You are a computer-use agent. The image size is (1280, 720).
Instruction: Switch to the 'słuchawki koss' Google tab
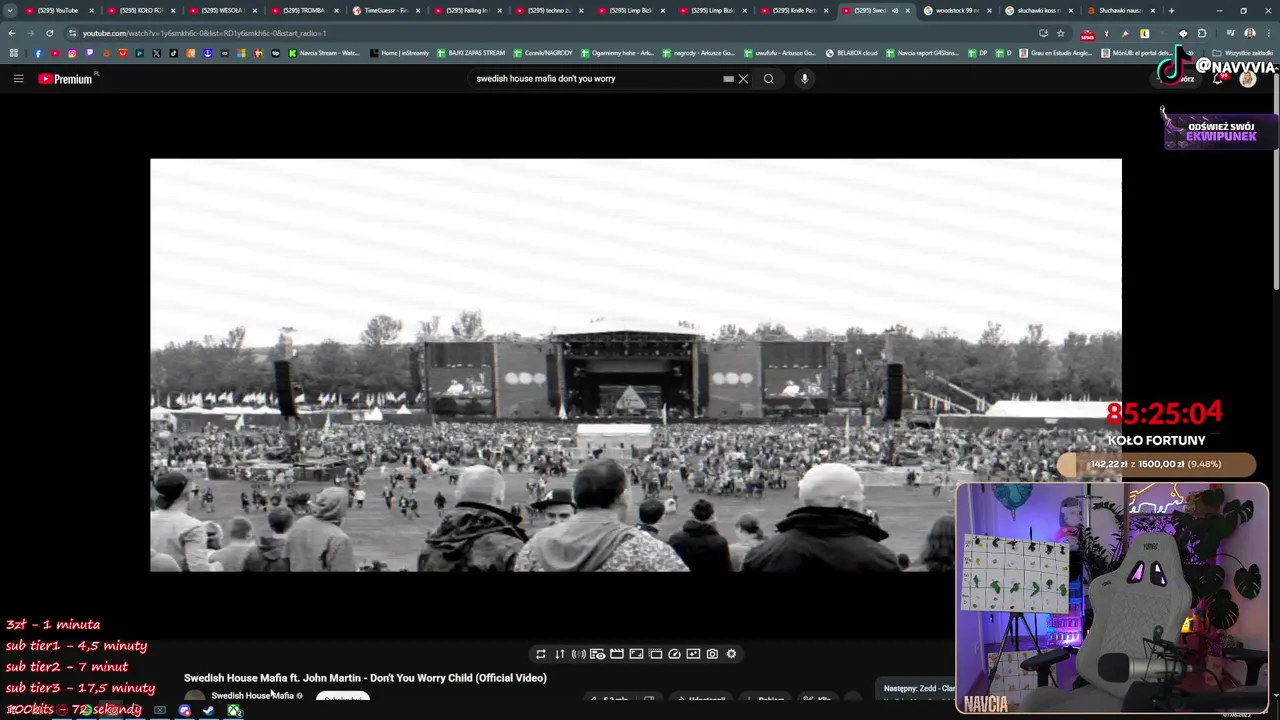[x=1038, y=11]
